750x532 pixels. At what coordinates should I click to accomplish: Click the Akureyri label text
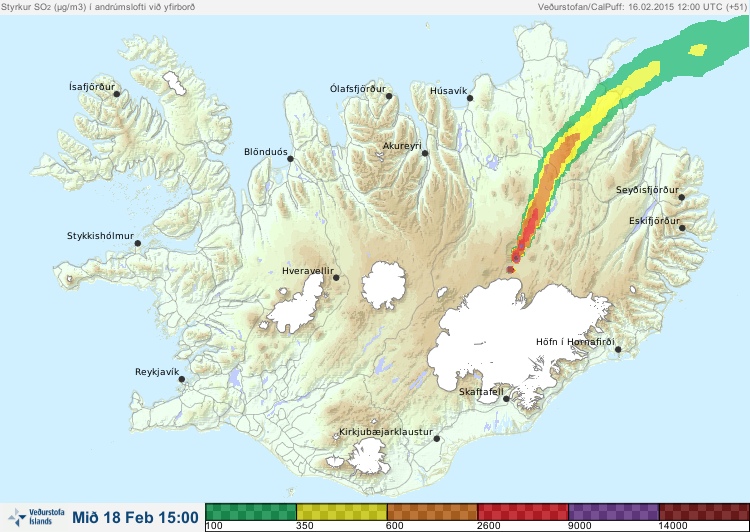tap(402, 146)
